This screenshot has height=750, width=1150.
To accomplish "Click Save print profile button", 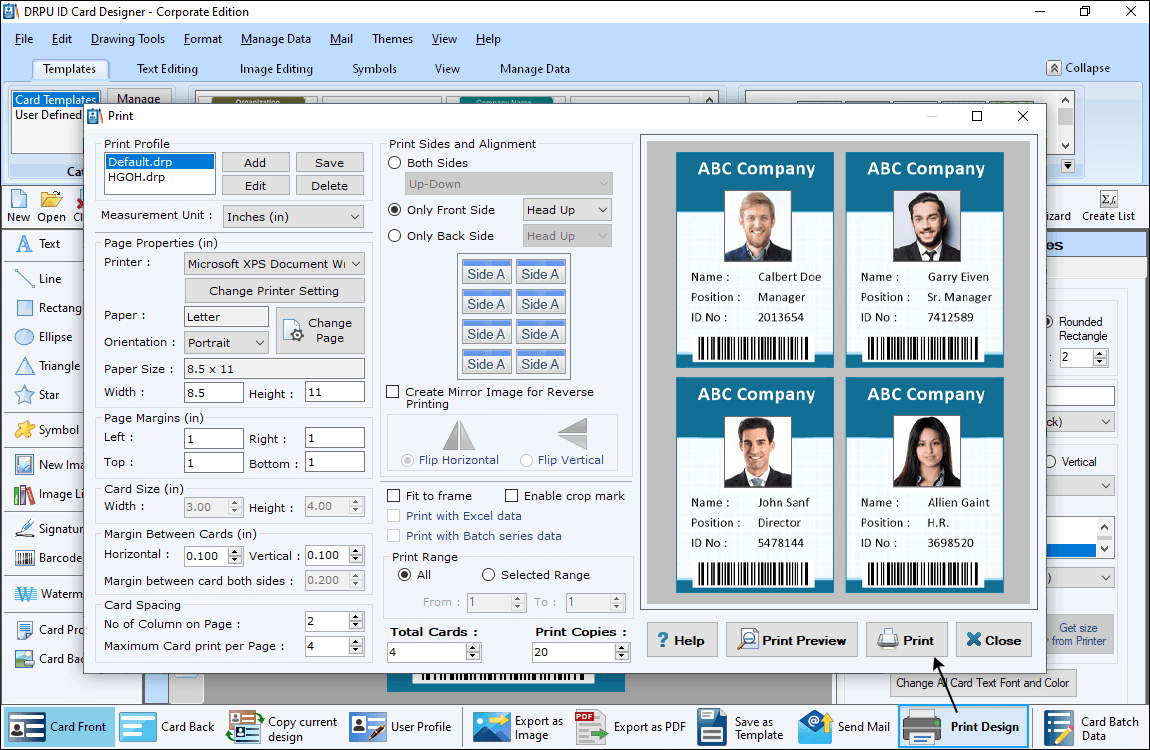I will (329, 163).
